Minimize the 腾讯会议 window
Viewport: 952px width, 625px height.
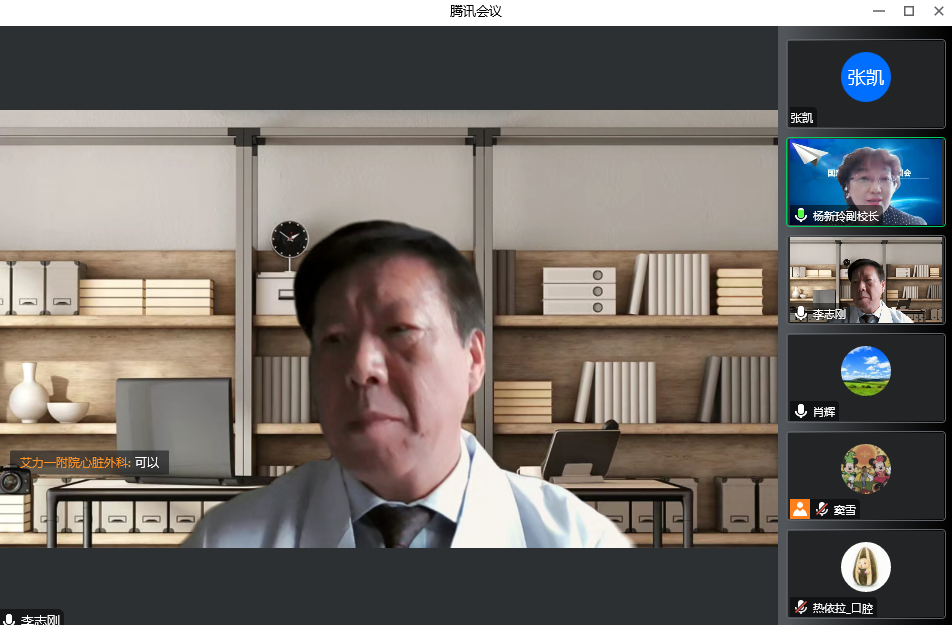pos(880,11)
